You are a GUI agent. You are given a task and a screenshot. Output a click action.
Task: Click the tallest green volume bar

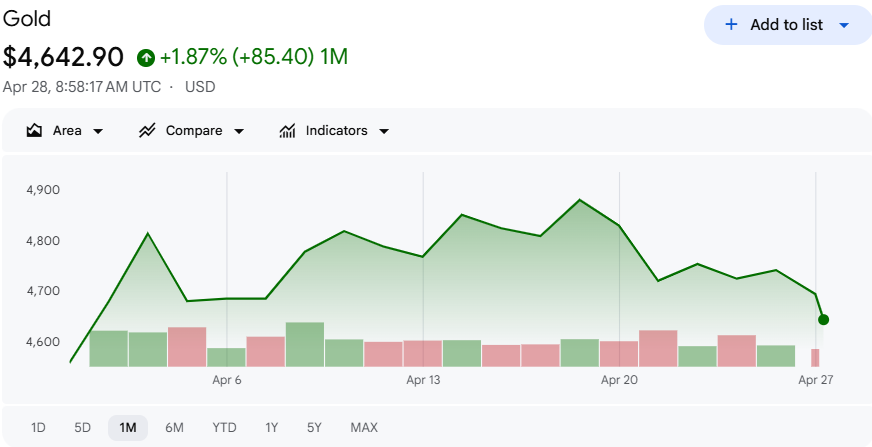point(305,344)
